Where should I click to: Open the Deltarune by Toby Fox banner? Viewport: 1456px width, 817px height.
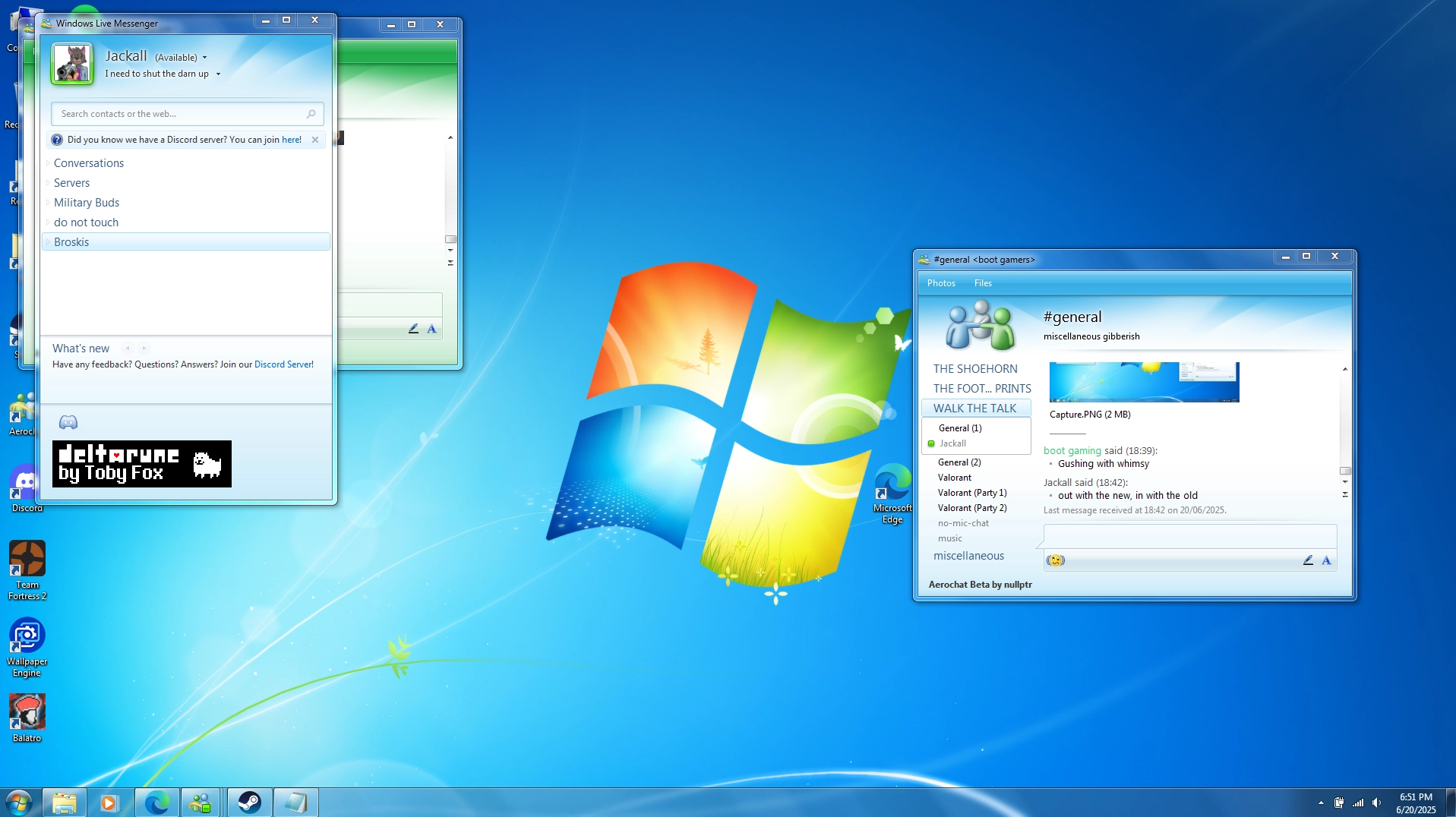tap(142, 464)
